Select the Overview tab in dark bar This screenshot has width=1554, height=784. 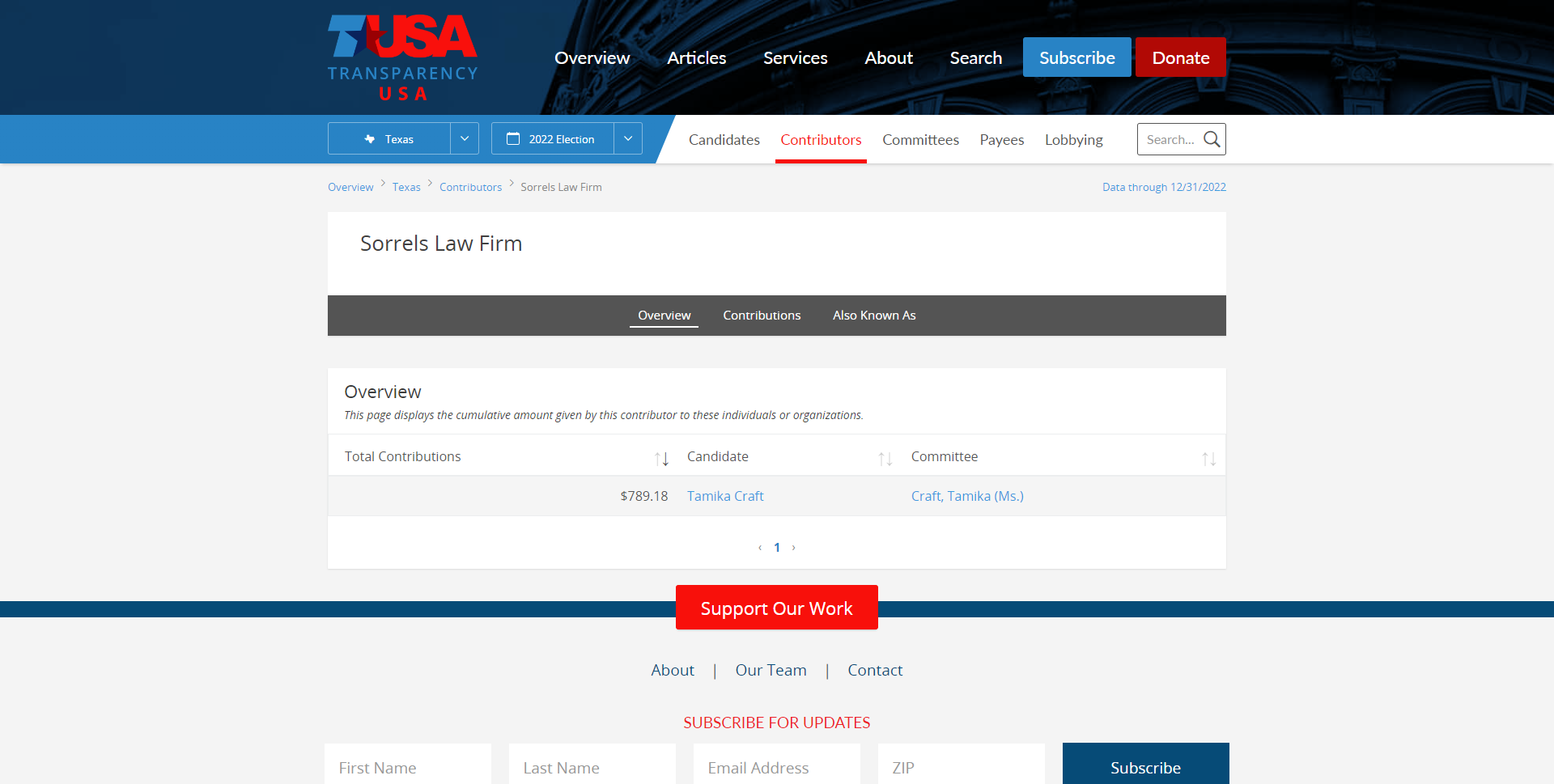click(664, 316)
